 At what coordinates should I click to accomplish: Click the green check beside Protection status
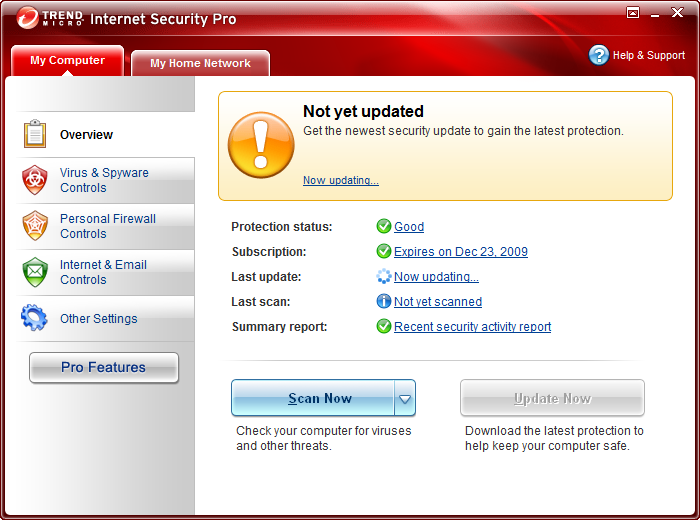pyautogui.click(x=383, y=226)
